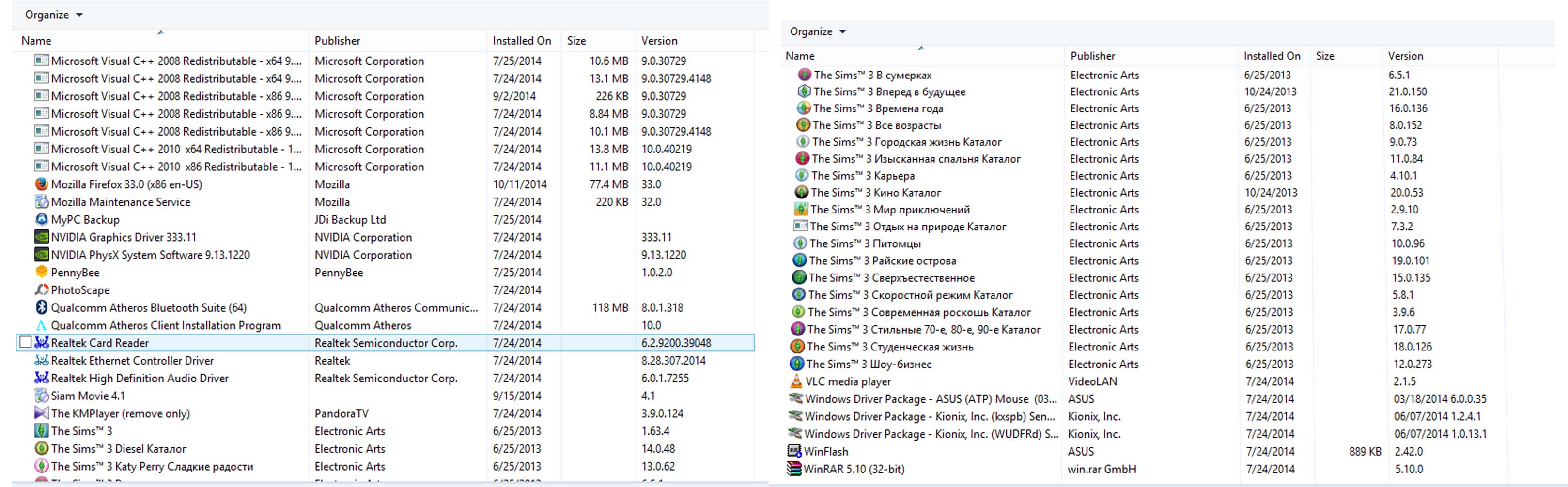This screenshot has height=487, width=1568.
Task: Click the ASUS (ATP) Mouse driver package icon
Action: pos(795,399)
